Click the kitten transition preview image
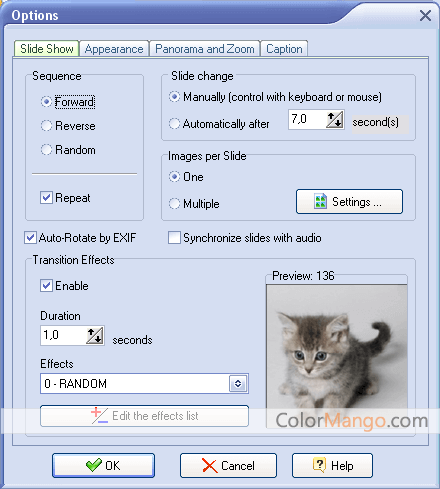The image size is (440, 489). [x=337, y=355]
